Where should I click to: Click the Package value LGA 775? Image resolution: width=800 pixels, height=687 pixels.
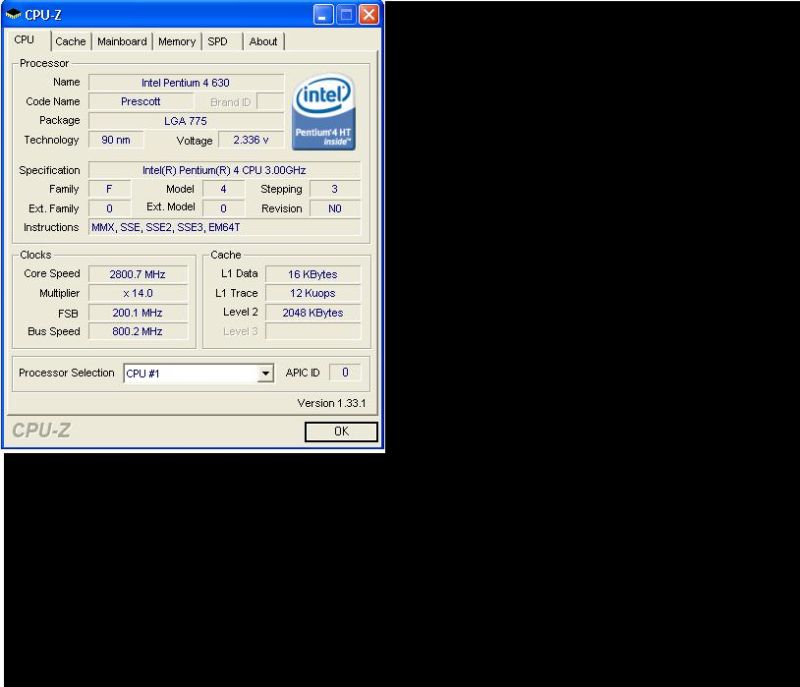click(x=186, y=121)
